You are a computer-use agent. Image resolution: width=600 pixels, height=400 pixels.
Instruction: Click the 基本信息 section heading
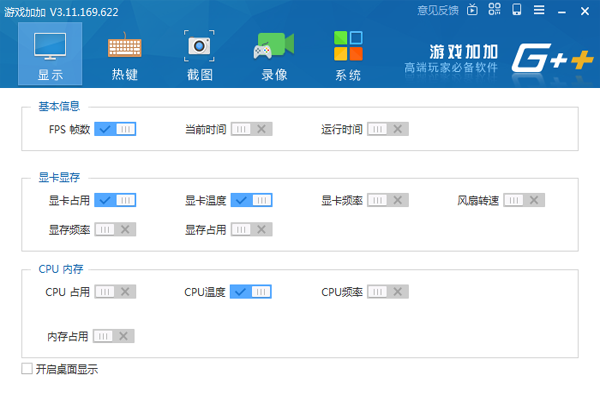59,106
